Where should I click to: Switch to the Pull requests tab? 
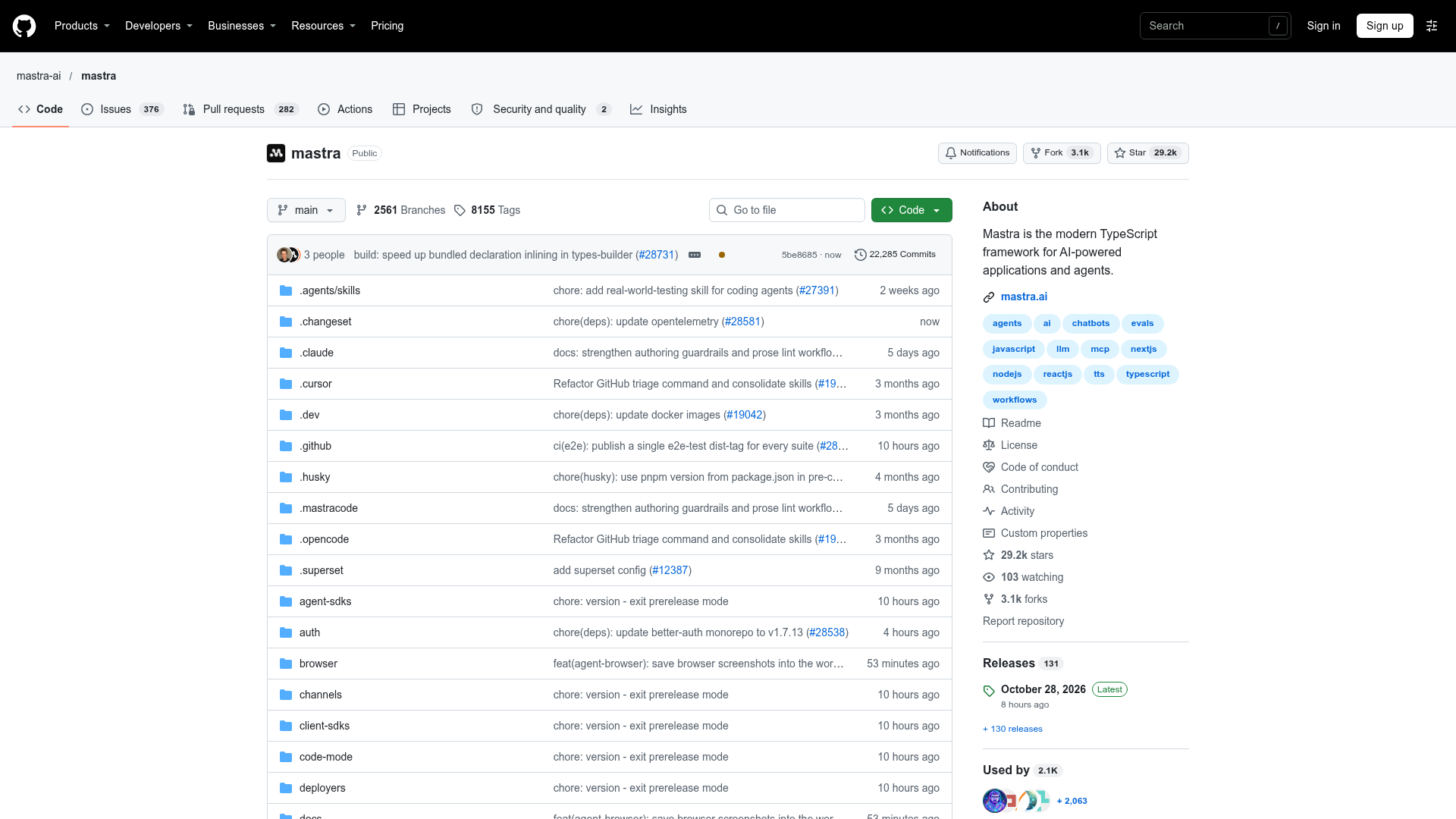point(240,109)
